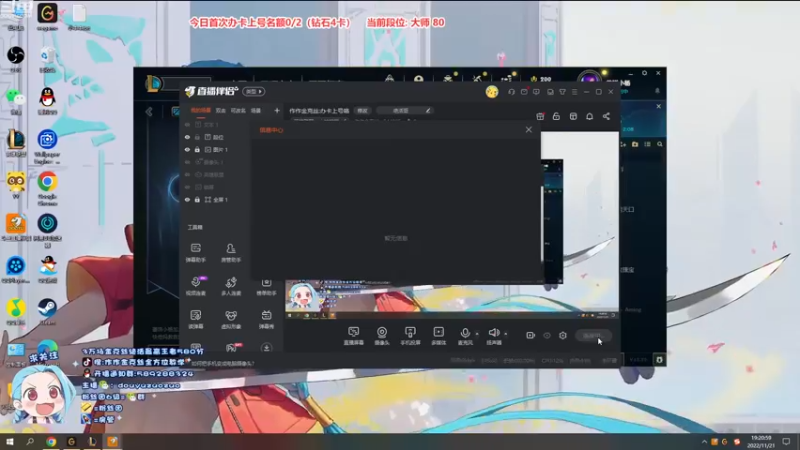800x450 pixels.
Task: Open the customer service headset icon
Action: click(x=511, y=92)
